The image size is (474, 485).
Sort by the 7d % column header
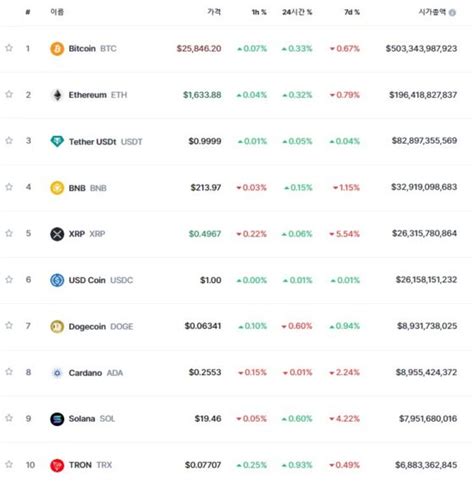[x=352, y=12]
